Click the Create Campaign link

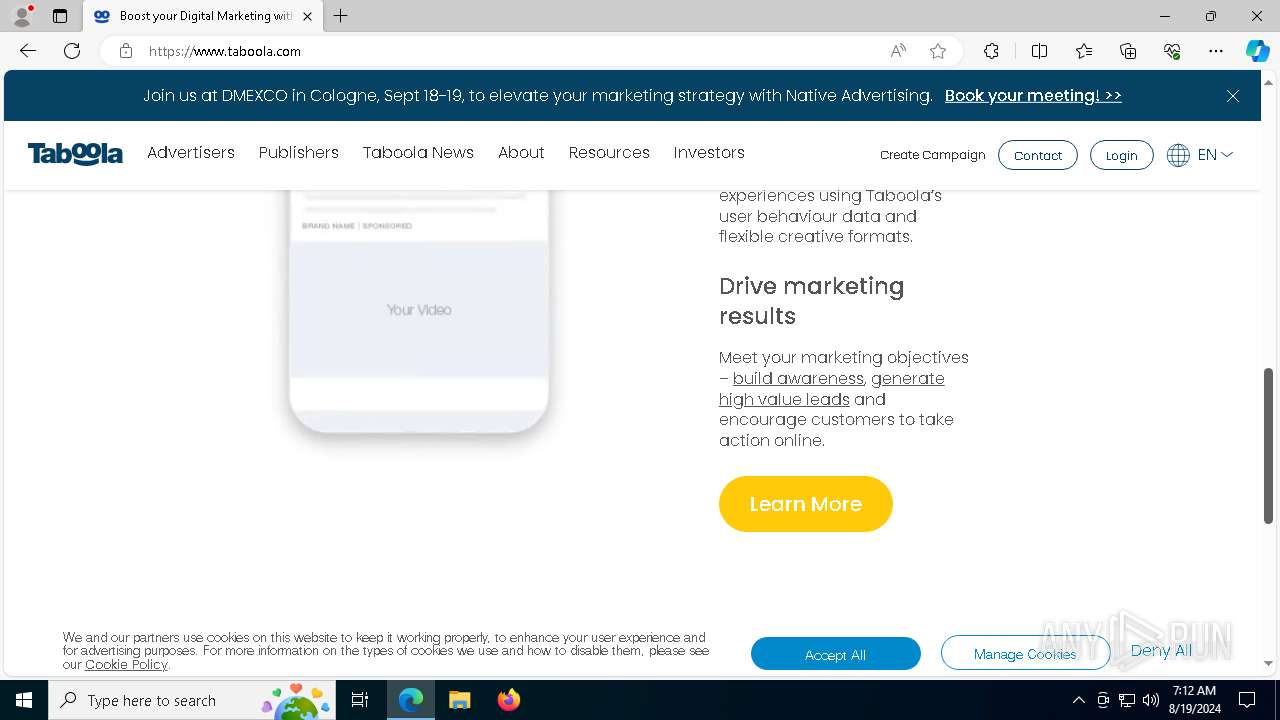coord(933,155)
